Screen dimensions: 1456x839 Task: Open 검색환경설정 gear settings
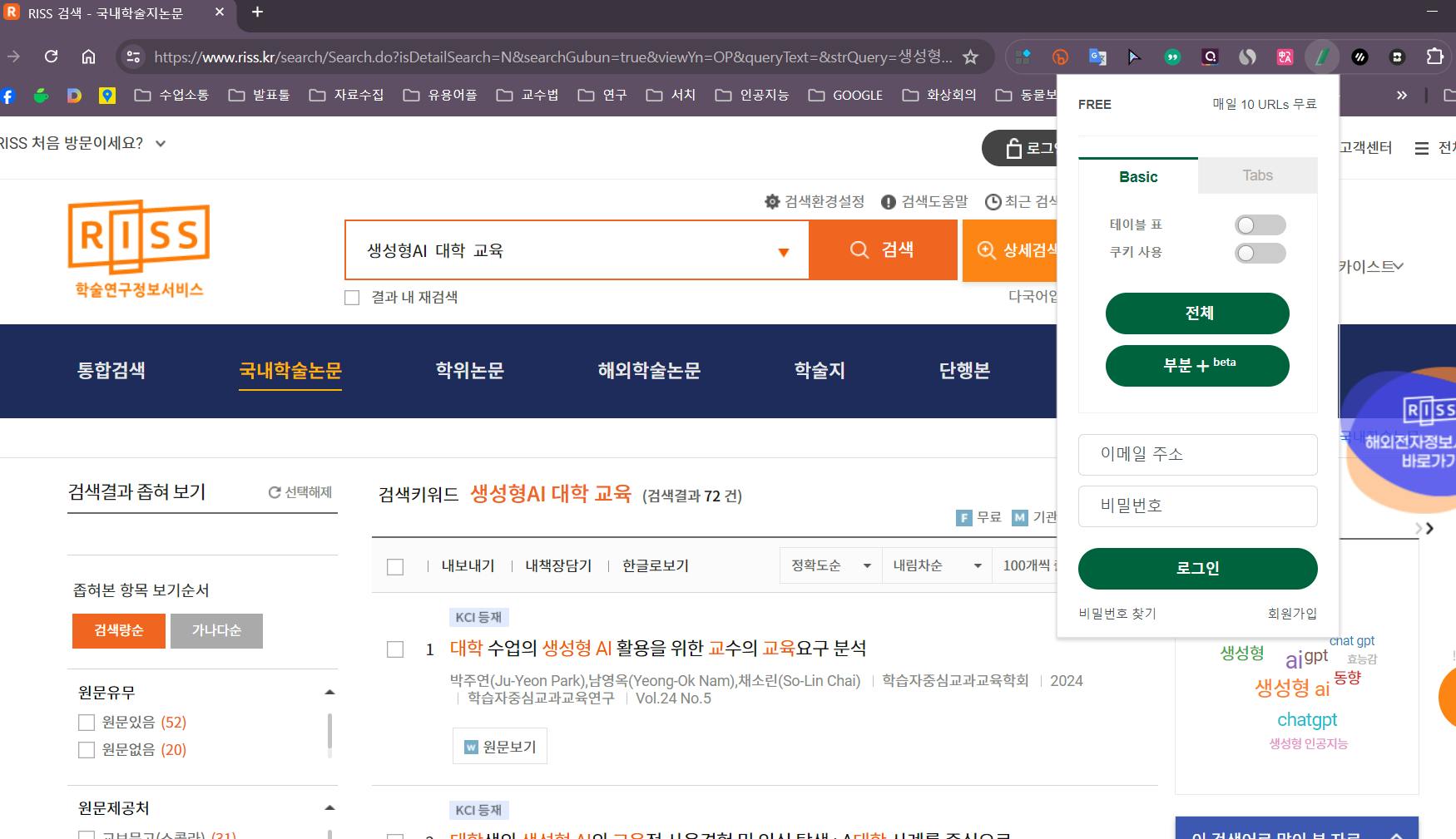click(x=772, y=202)
